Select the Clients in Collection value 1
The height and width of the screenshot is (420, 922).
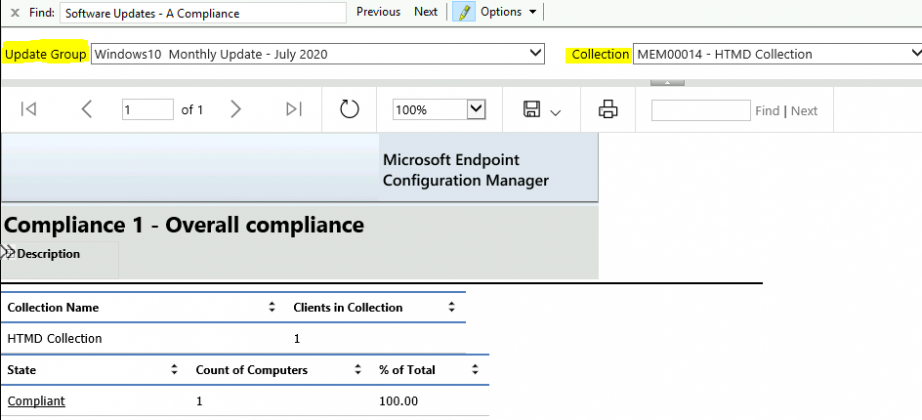pyautogui.click(x=297, y=339)
